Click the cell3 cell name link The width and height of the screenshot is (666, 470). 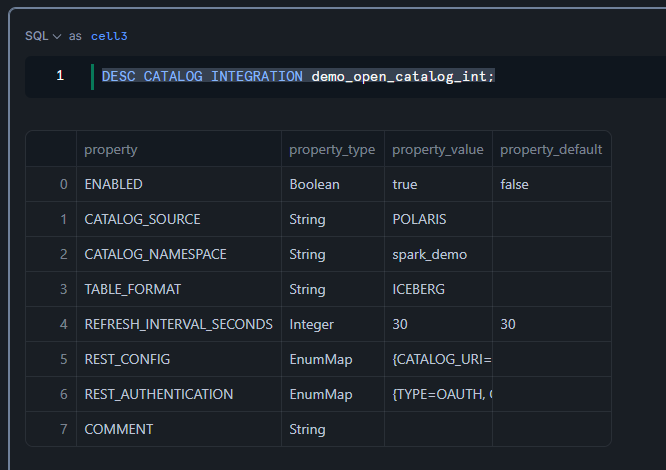[109, 36]
